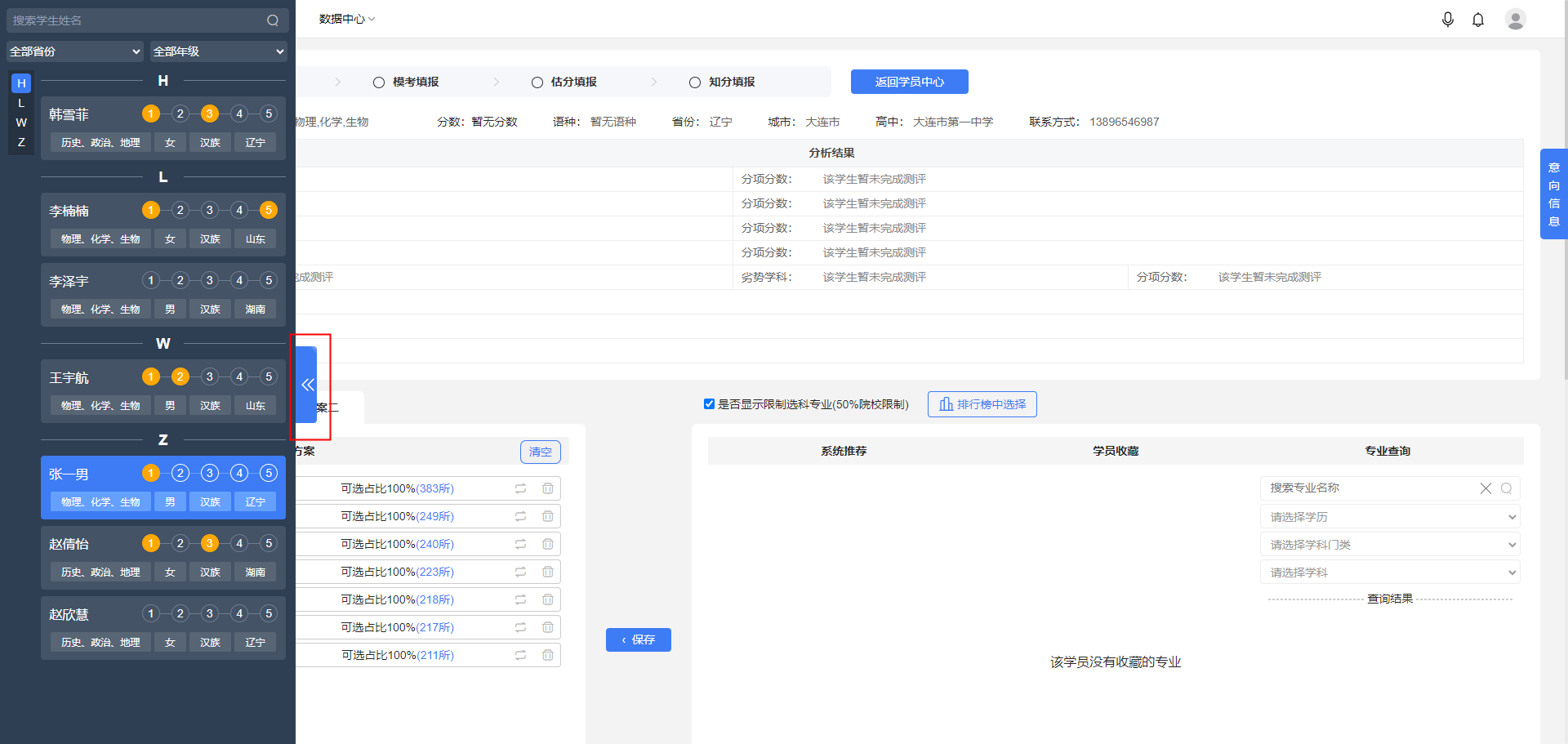Click the swap icon on the 249所 row
Viewport: 1568px width, 744px height.
[520, 516]
